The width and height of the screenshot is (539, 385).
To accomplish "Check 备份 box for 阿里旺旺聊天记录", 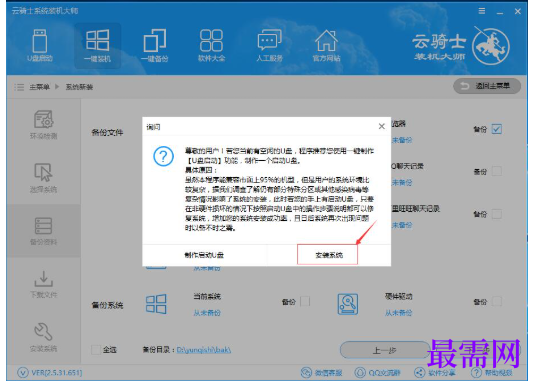I will click(497, 214).
